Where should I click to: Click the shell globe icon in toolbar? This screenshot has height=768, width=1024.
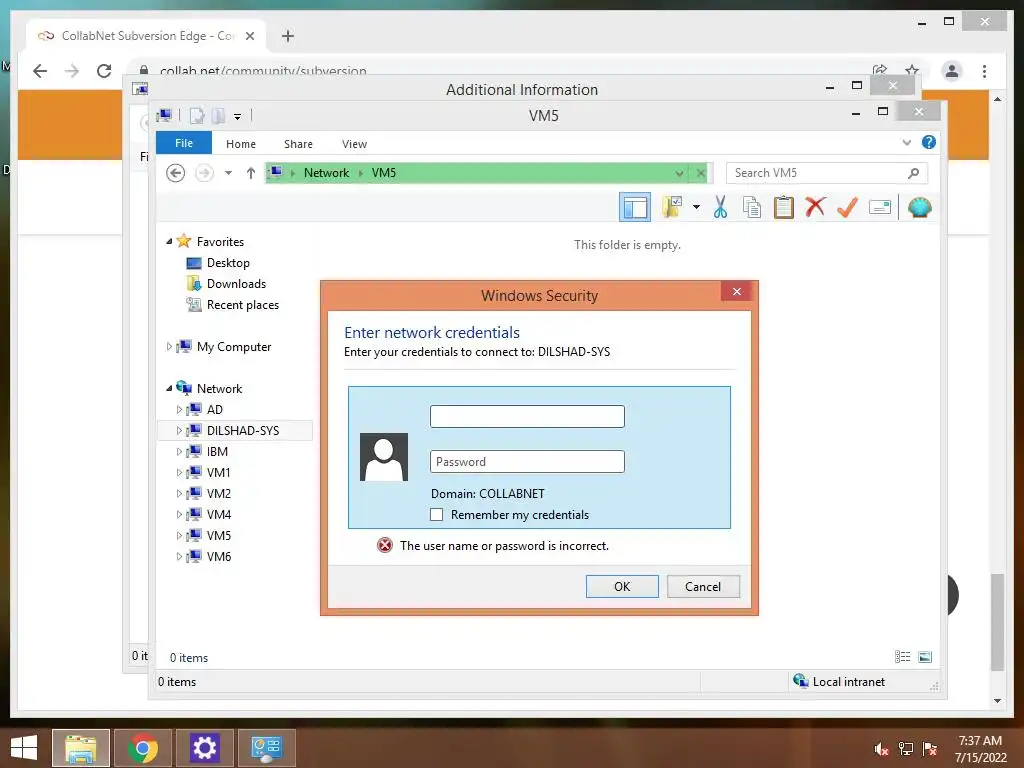(x=920, y=207)
